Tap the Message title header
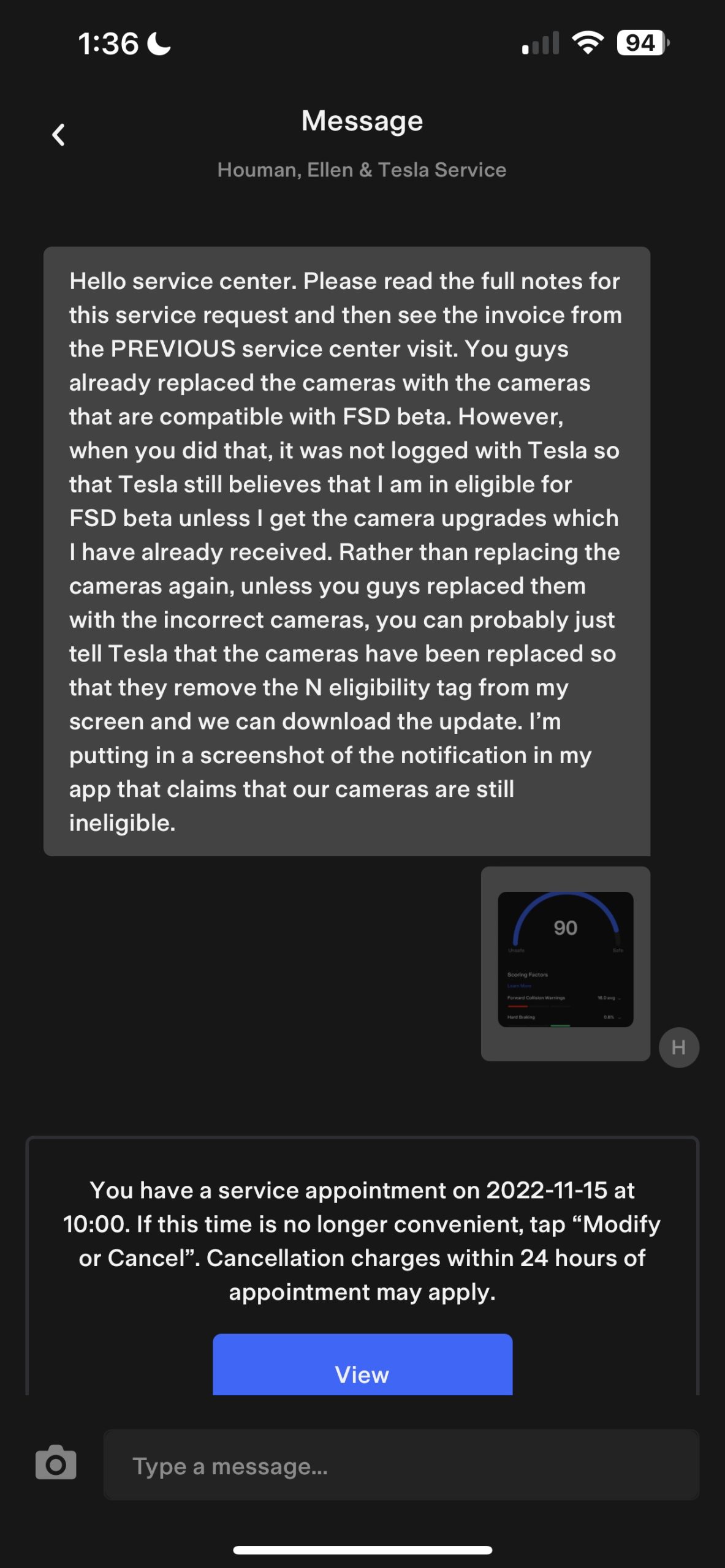The image size is (725, 1568). click(x=362, y=121)
